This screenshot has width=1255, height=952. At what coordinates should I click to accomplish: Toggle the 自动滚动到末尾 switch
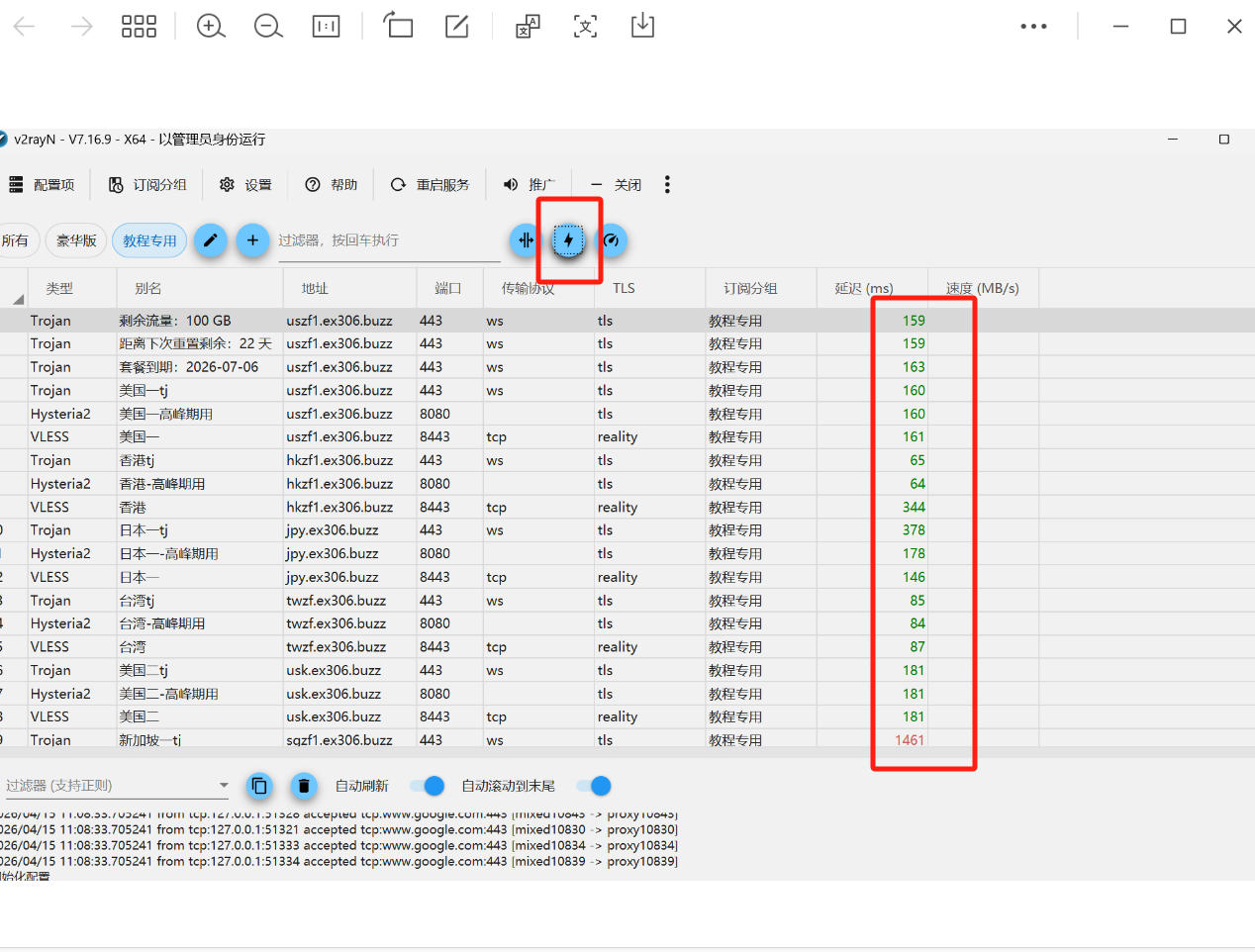pyautogui.click(x=594, y=786)
